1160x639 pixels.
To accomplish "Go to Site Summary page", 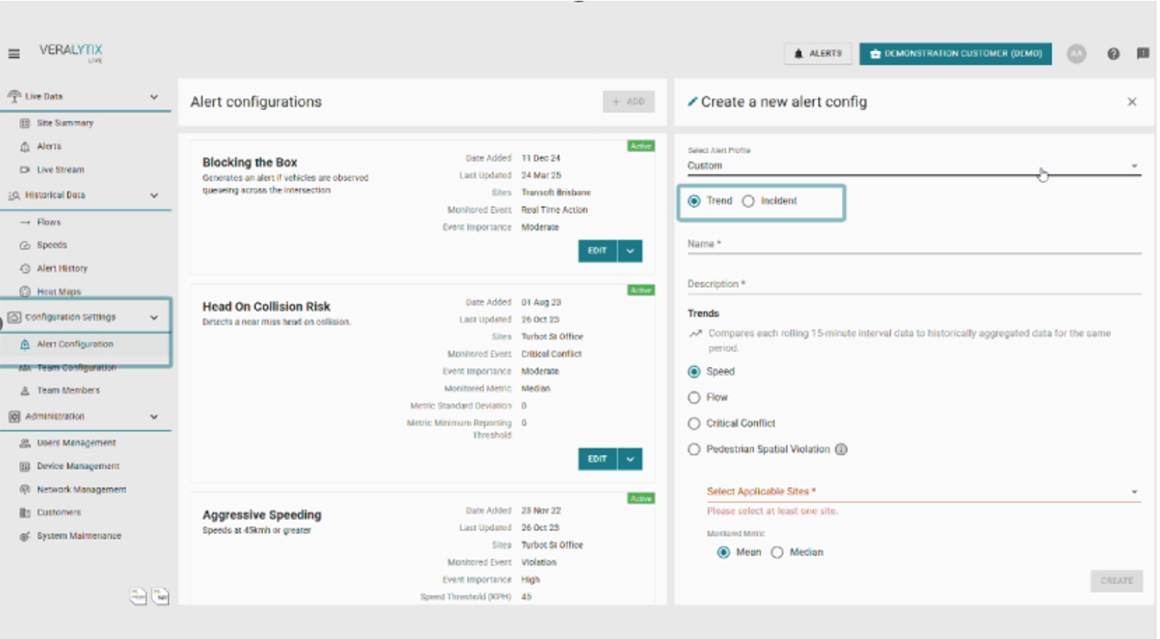I will click(64, 123).
